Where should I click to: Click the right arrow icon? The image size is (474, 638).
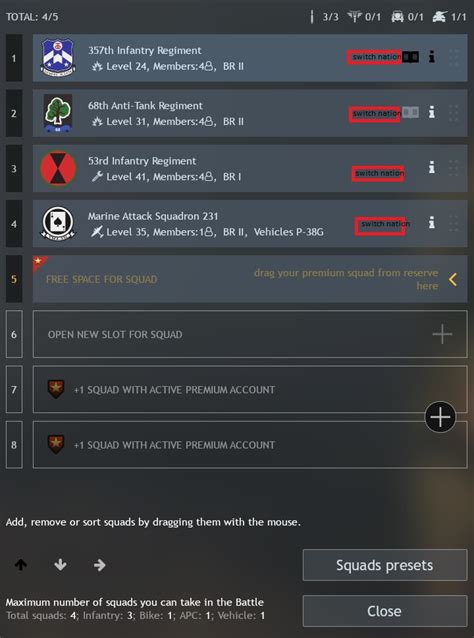click(100, 565)
